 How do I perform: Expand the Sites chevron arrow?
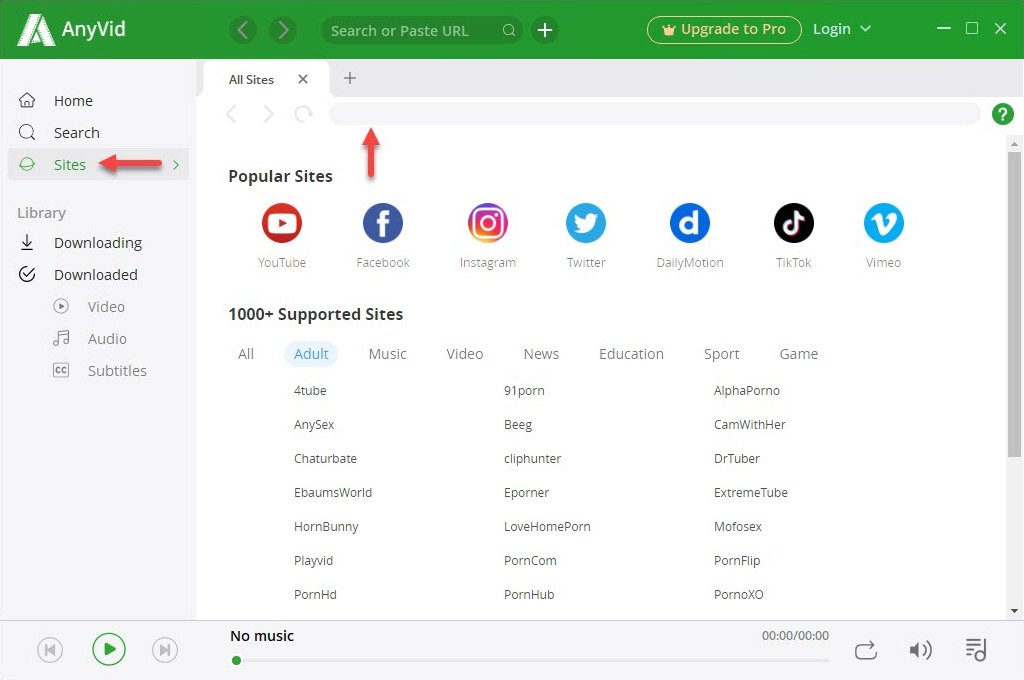click(176, 165)
